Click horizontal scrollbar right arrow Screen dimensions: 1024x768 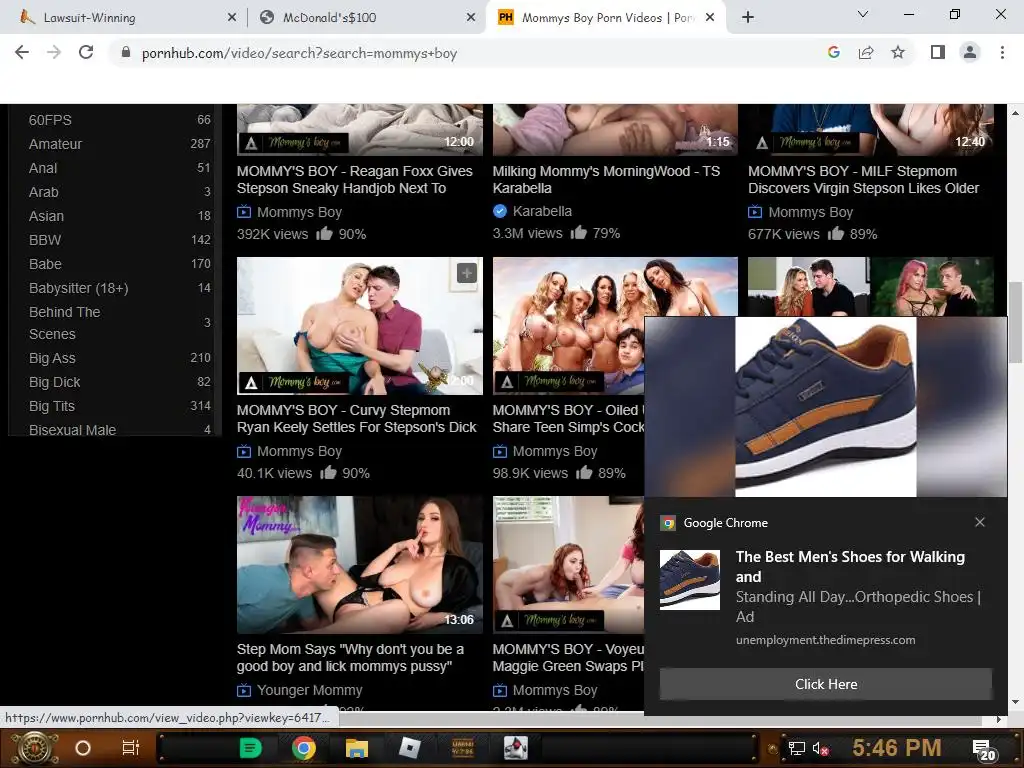(x=999, y=719)
